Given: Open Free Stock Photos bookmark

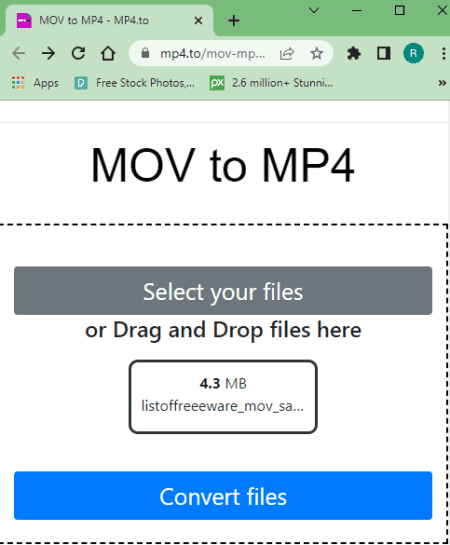Looking at the screenshot, I should (x=134, y=83).
